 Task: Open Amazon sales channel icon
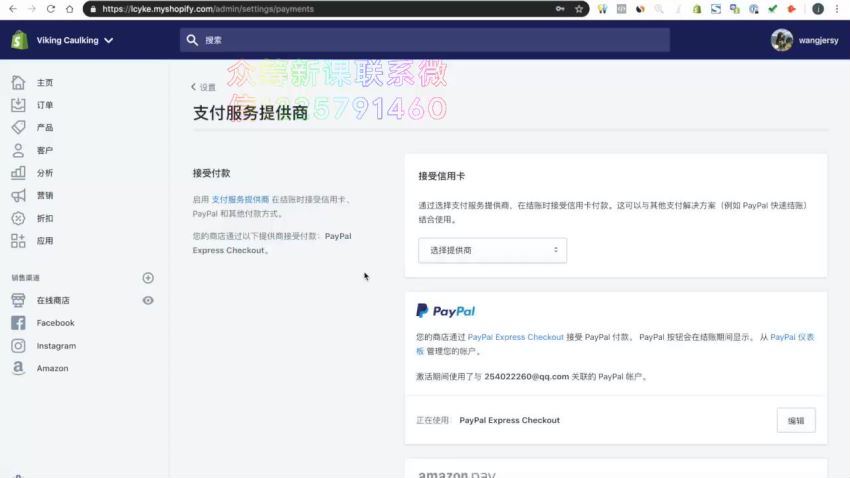pos(18,368)
